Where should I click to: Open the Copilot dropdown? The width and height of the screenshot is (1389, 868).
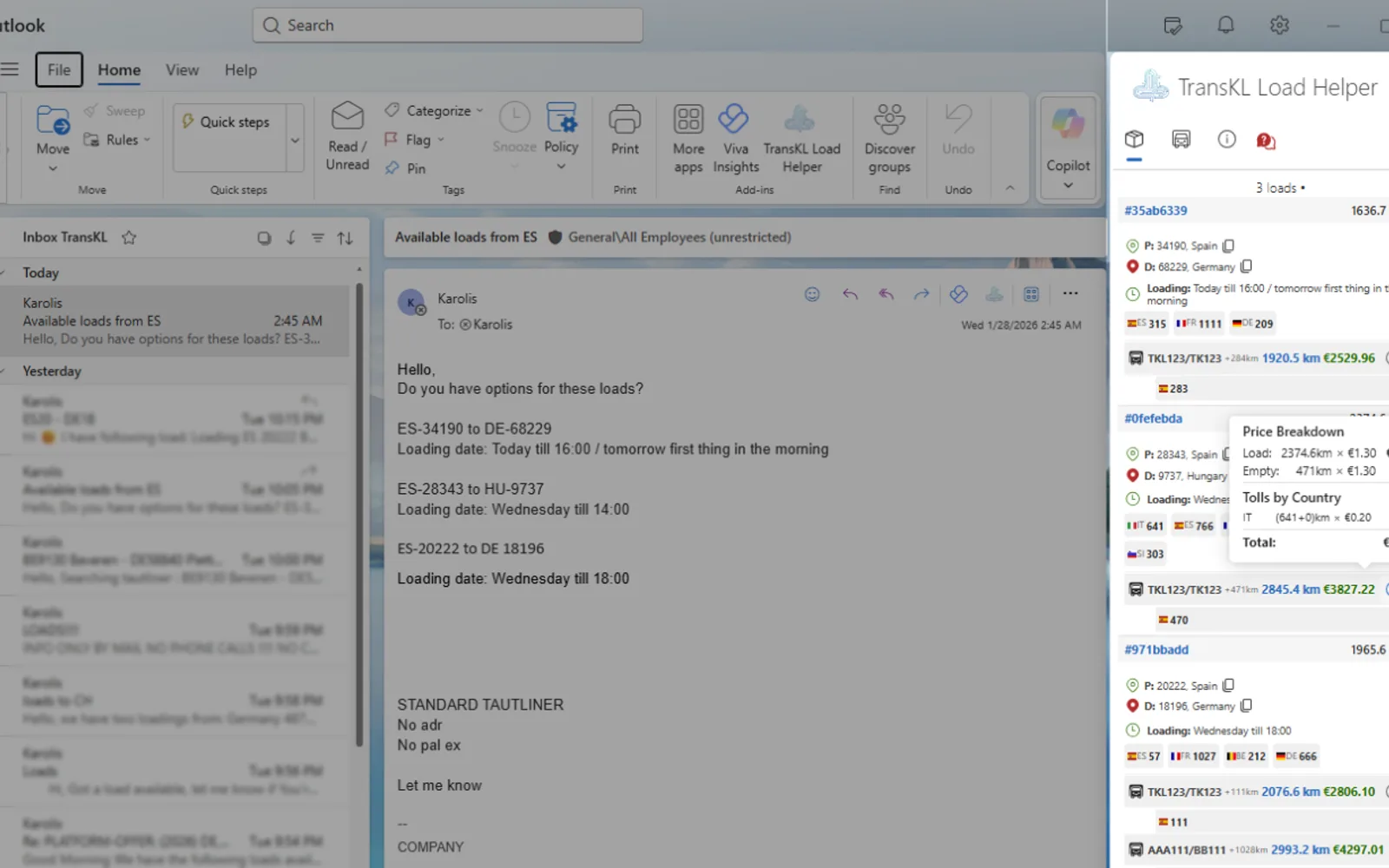click(x=1068, y=186)
